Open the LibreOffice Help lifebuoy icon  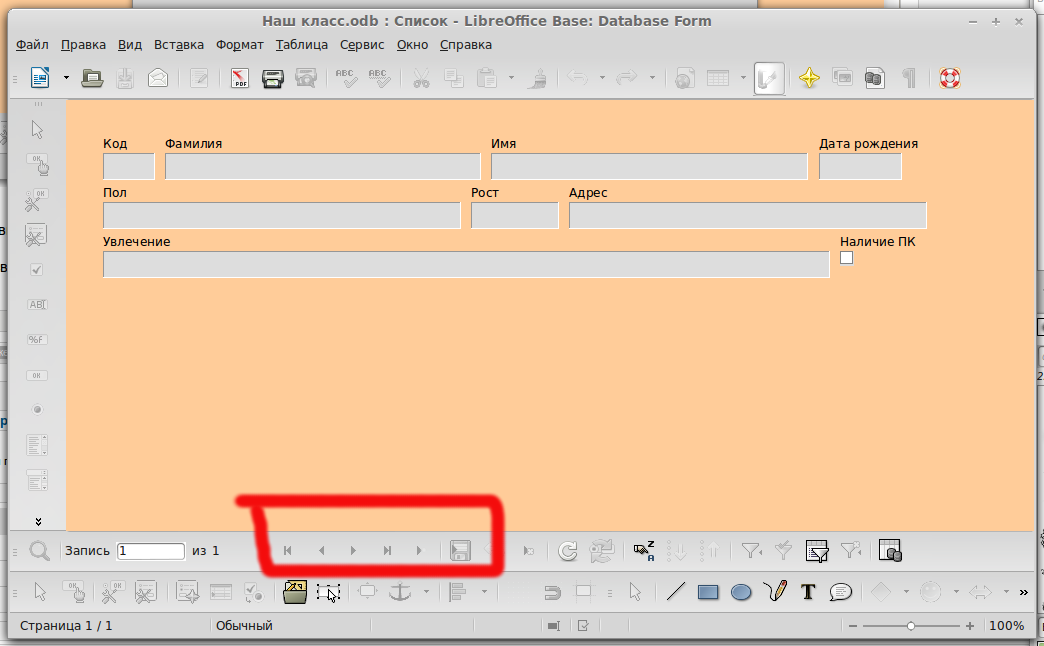pos(949,78)
